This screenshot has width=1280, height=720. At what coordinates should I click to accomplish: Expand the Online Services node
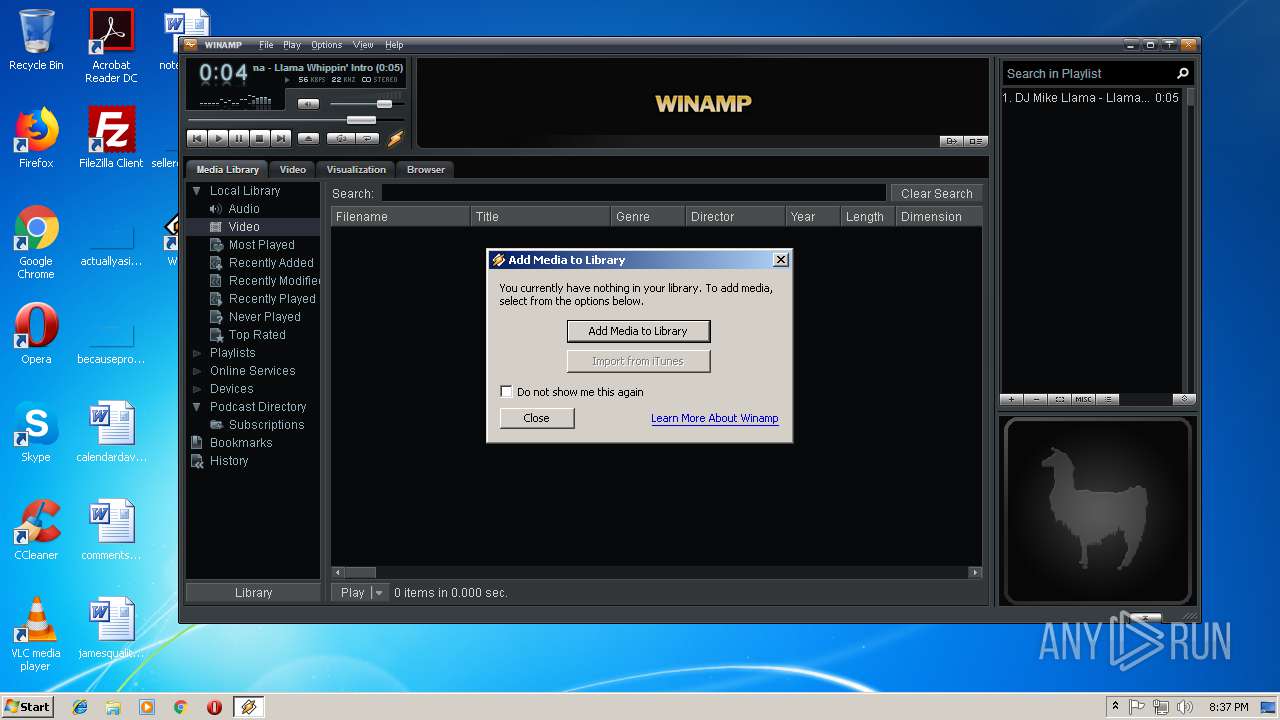click(x=197, y=371)
